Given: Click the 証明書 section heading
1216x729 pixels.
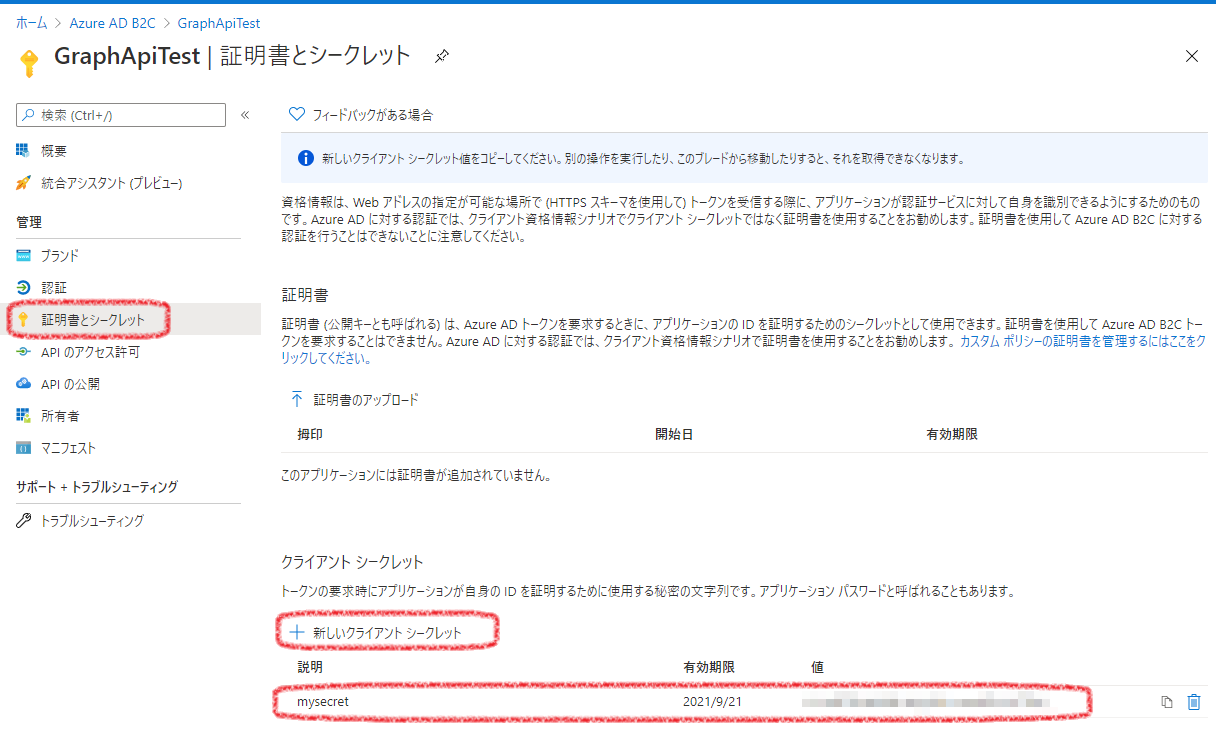Looking at the screenshot, I should coord(305,295).
